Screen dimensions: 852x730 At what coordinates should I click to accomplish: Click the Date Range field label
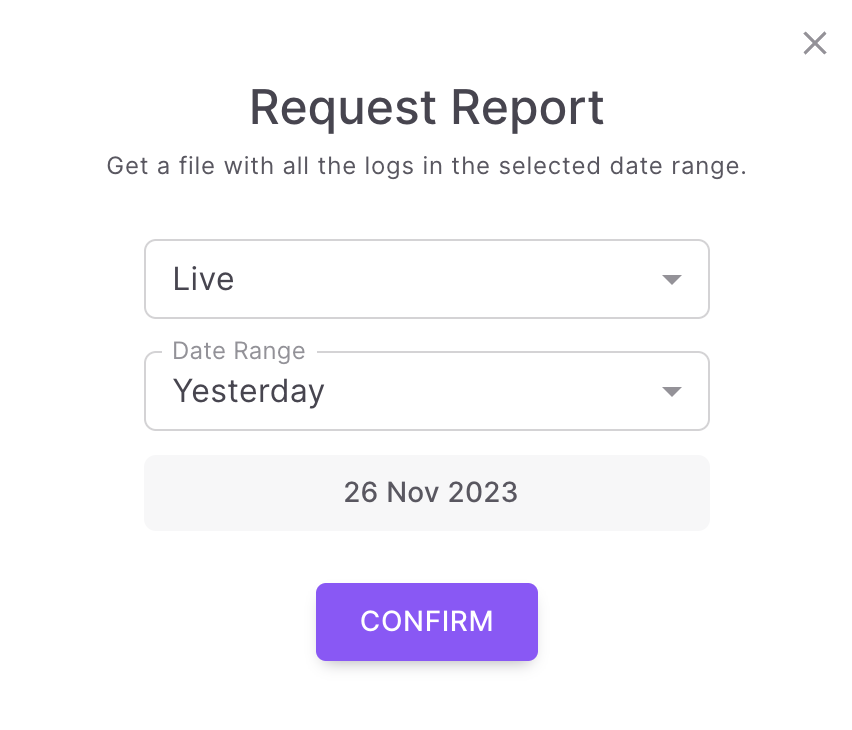[x=239, y=351]
